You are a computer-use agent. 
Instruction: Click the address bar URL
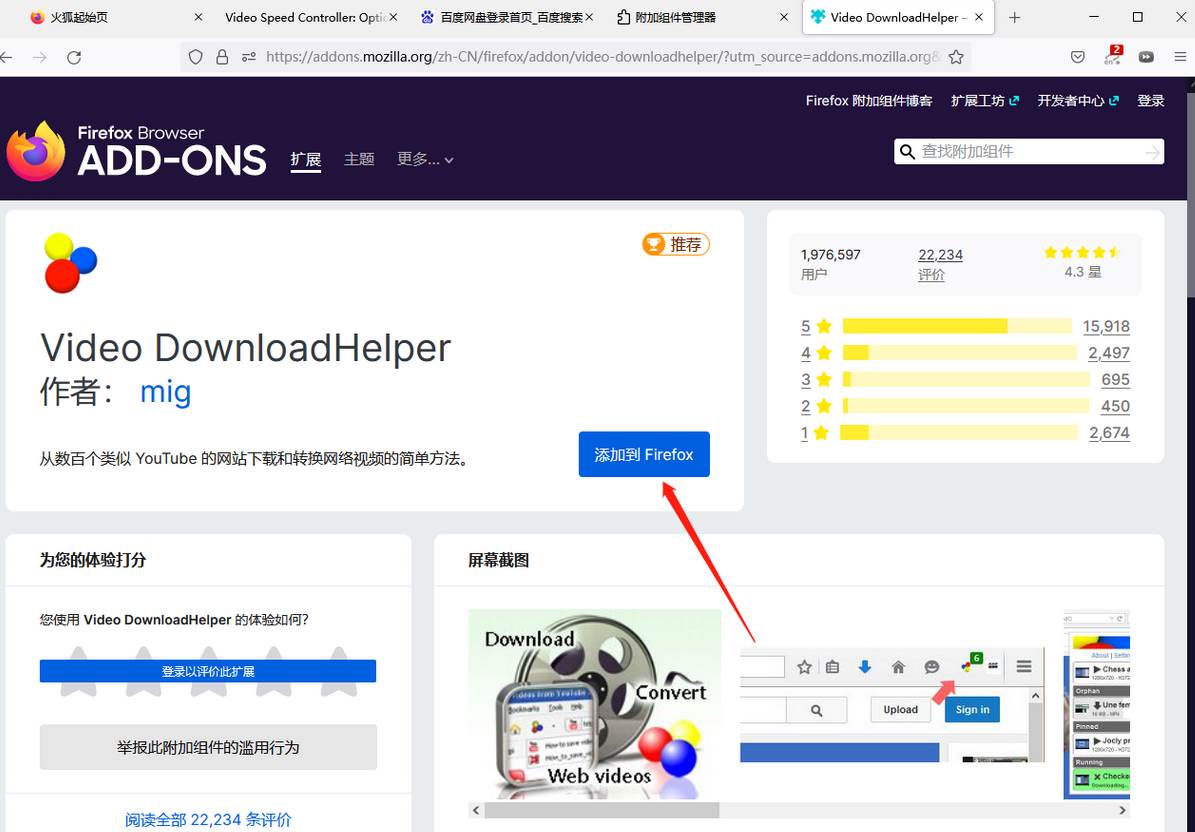[602, 57]
